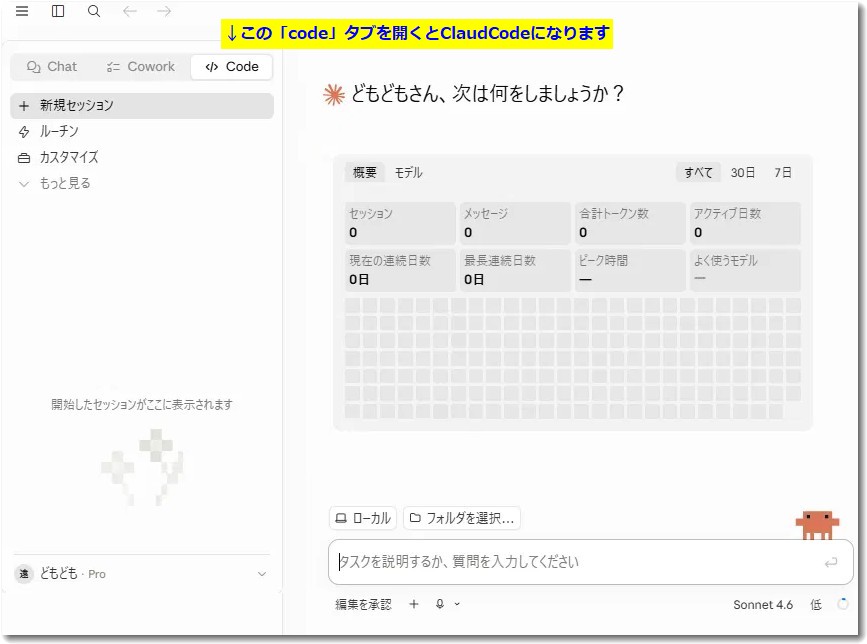Click the Claude starburst logo

point(334,95)
